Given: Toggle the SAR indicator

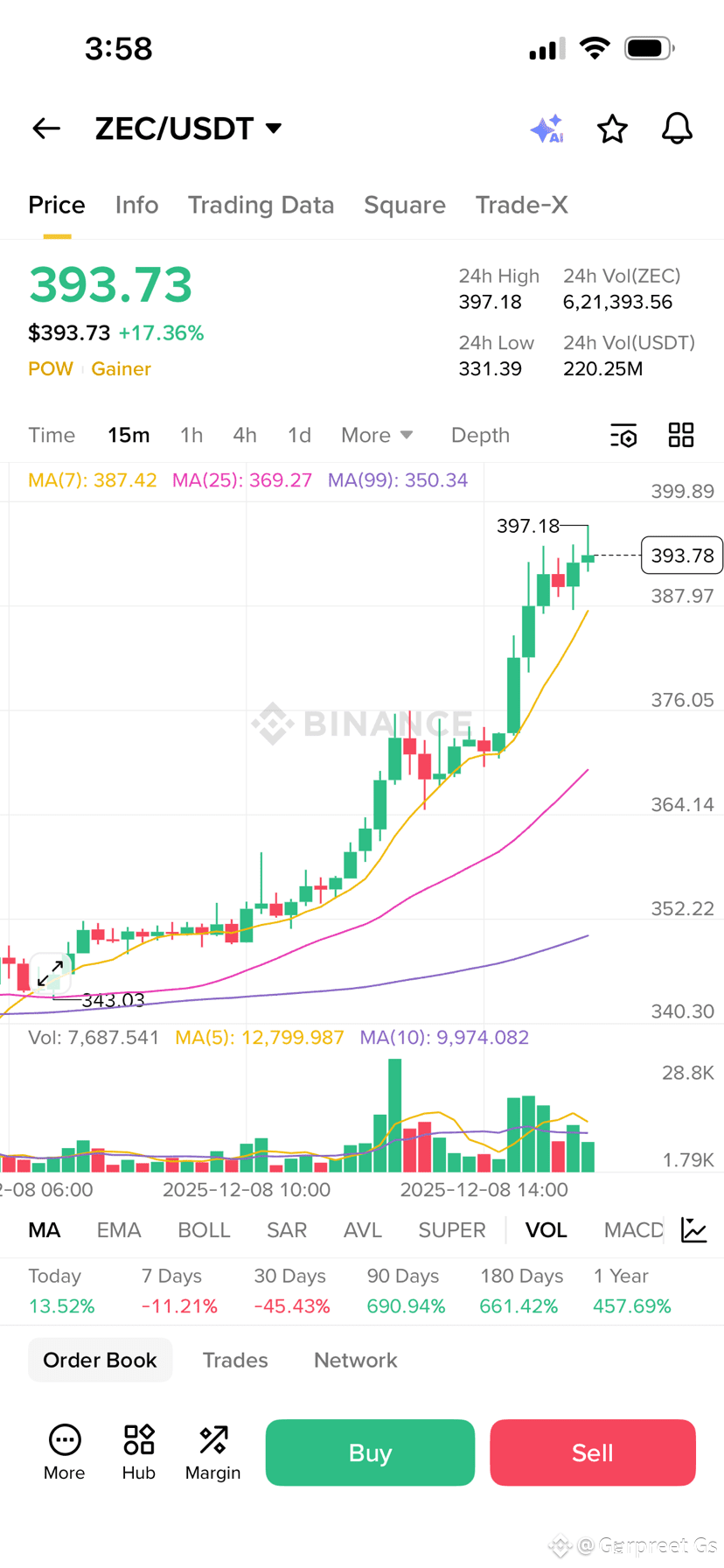Looking at the screenshot, I should click(287, 1230).
